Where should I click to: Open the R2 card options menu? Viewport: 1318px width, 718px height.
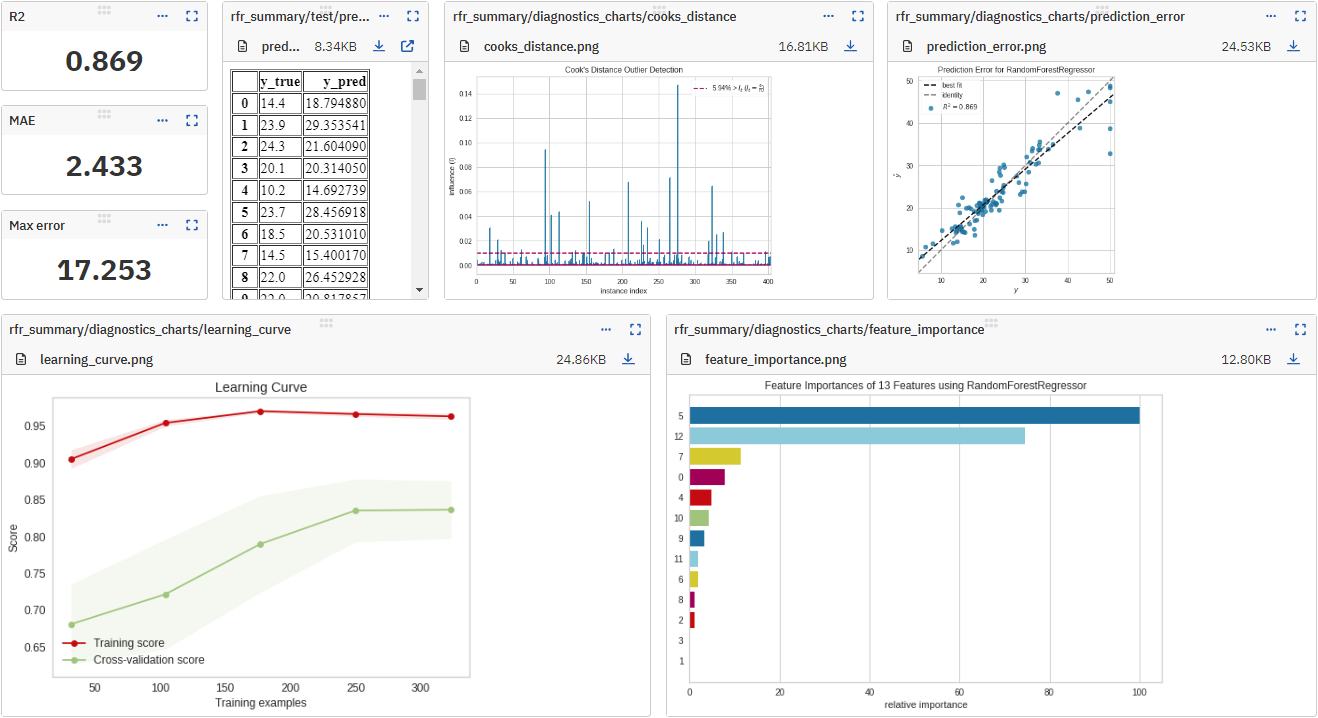162,16
